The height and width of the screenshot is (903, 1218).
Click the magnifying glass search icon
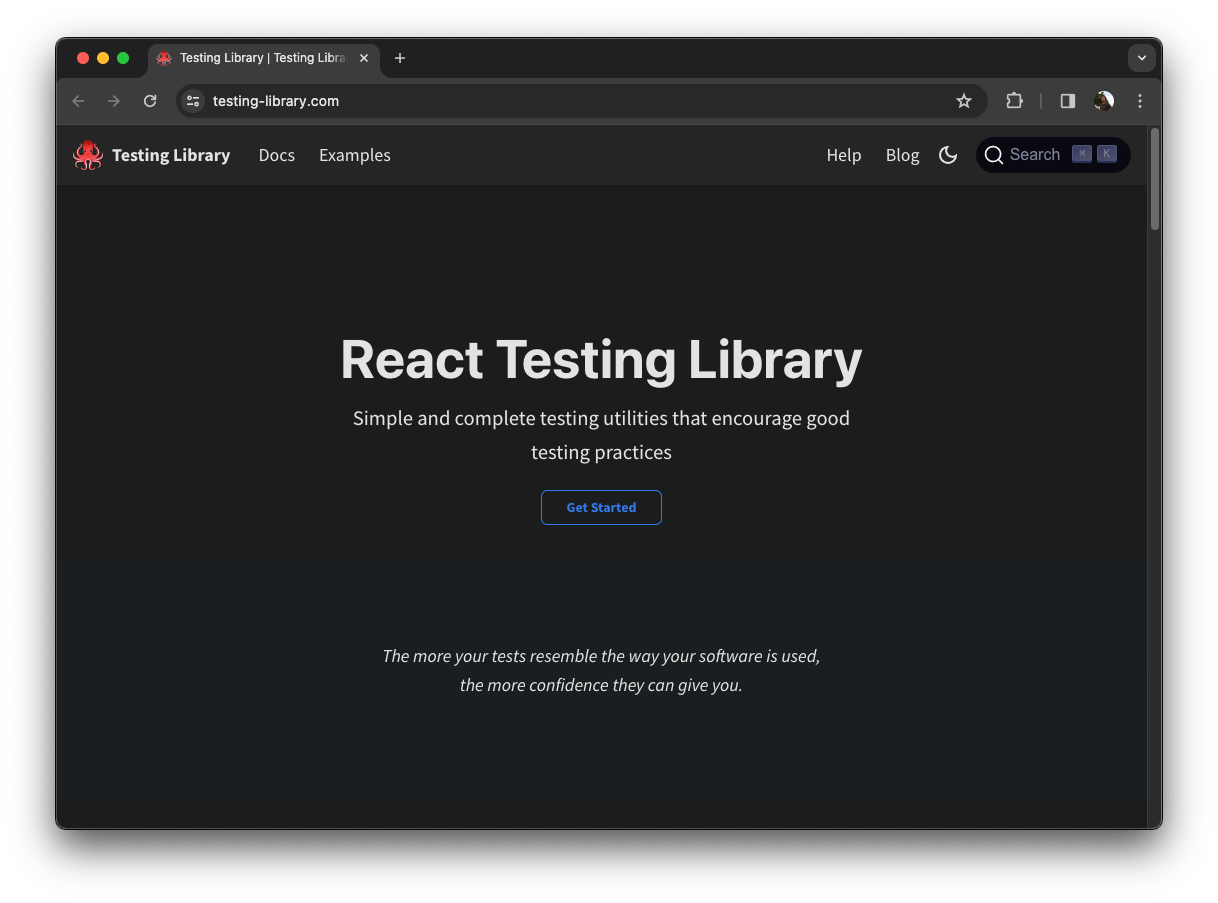pyautogui.click(x=993, y=155)
